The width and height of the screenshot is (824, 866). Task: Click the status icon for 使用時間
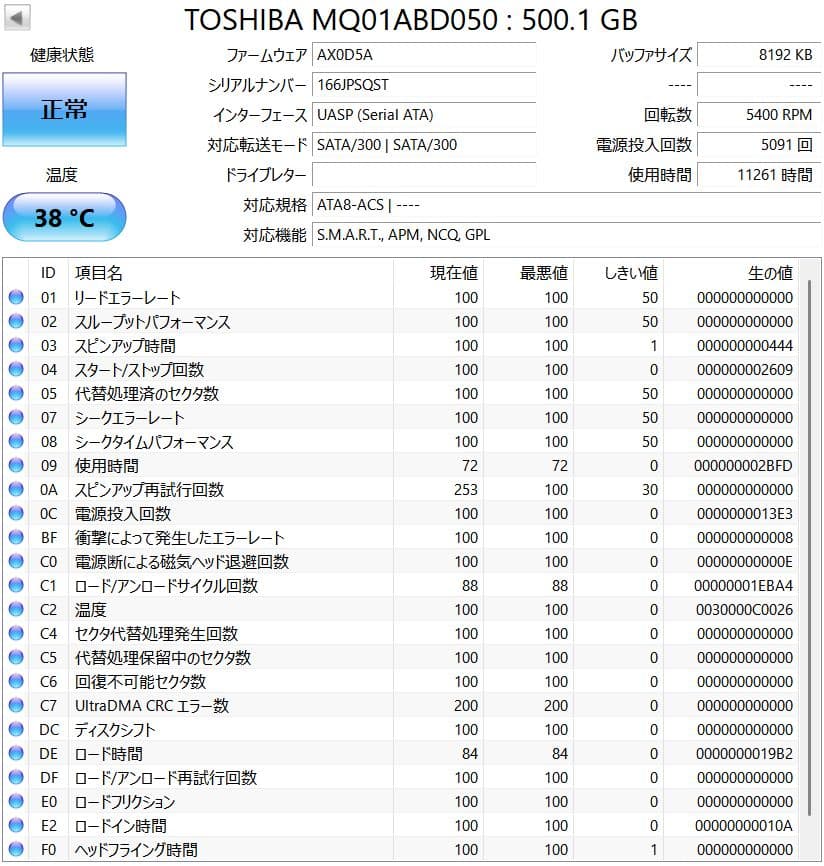click(17, 465)
